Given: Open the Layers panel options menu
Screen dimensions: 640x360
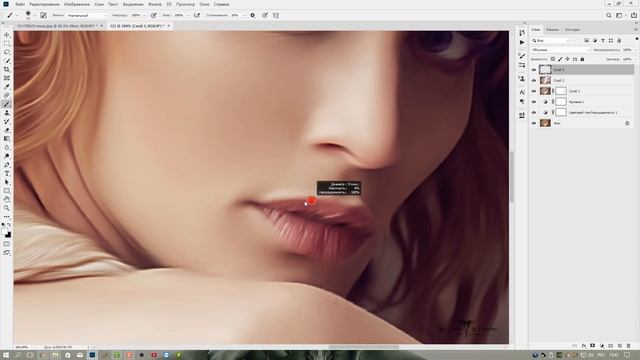Looking at the screenshot, I should coord(636,30).
